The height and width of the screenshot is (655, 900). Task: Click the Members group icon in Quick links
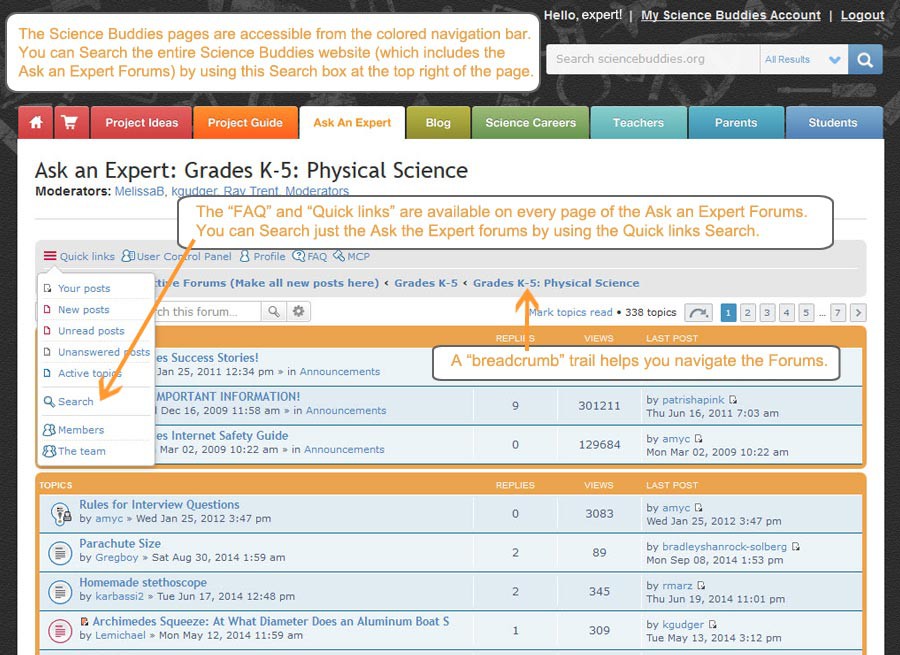coord(49,429)
